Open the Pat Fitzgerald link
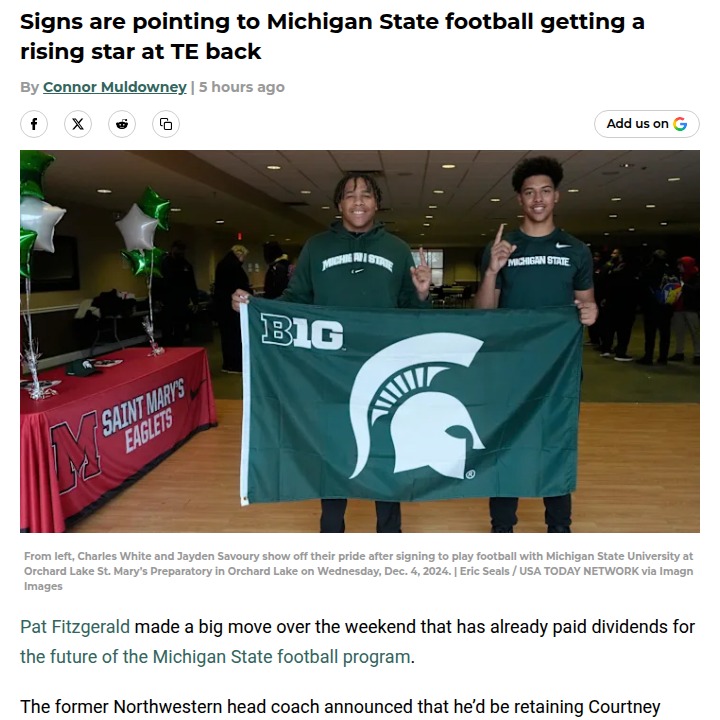 (x=75, y=628)
